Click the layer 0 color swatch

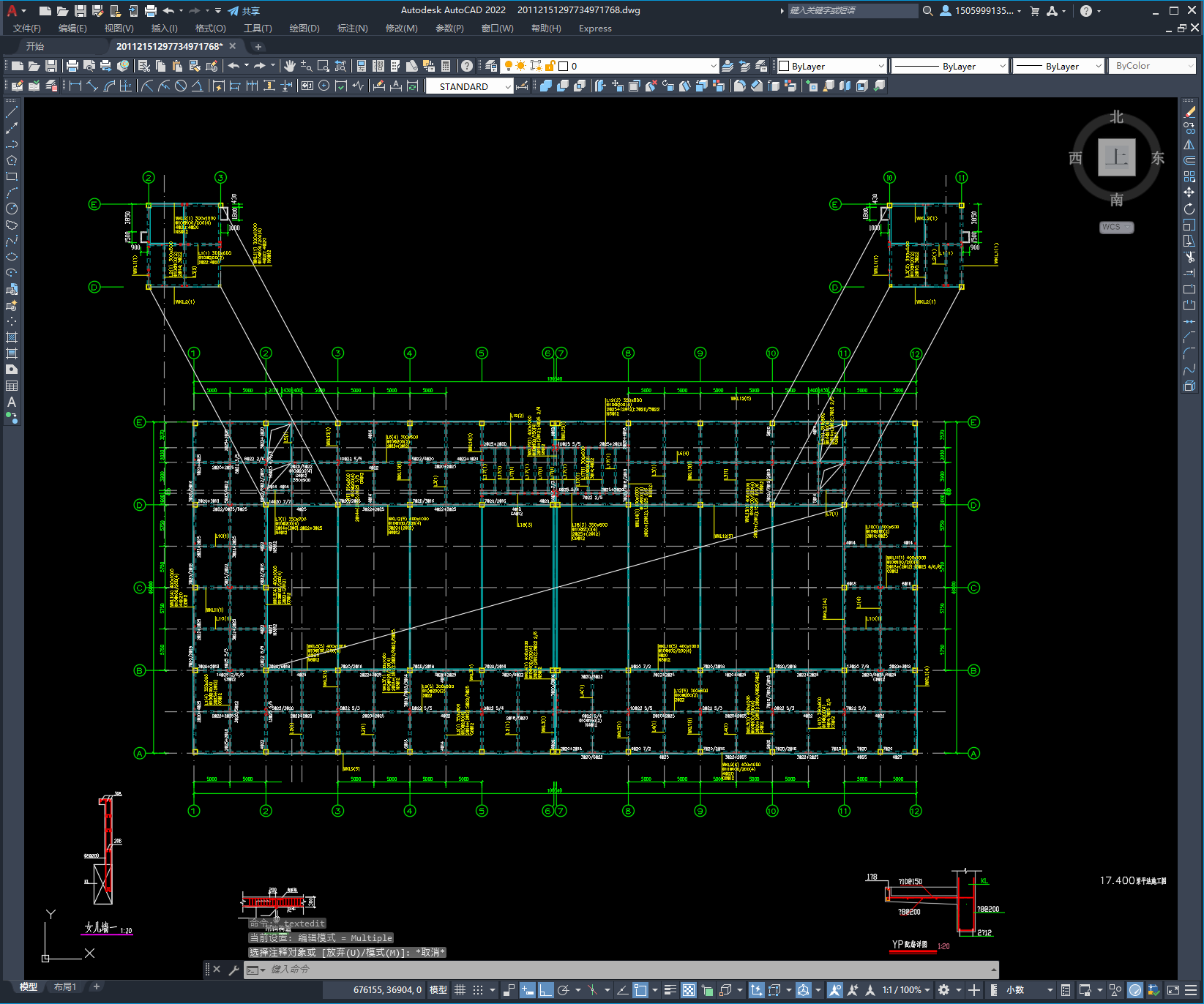pos(564,66)
